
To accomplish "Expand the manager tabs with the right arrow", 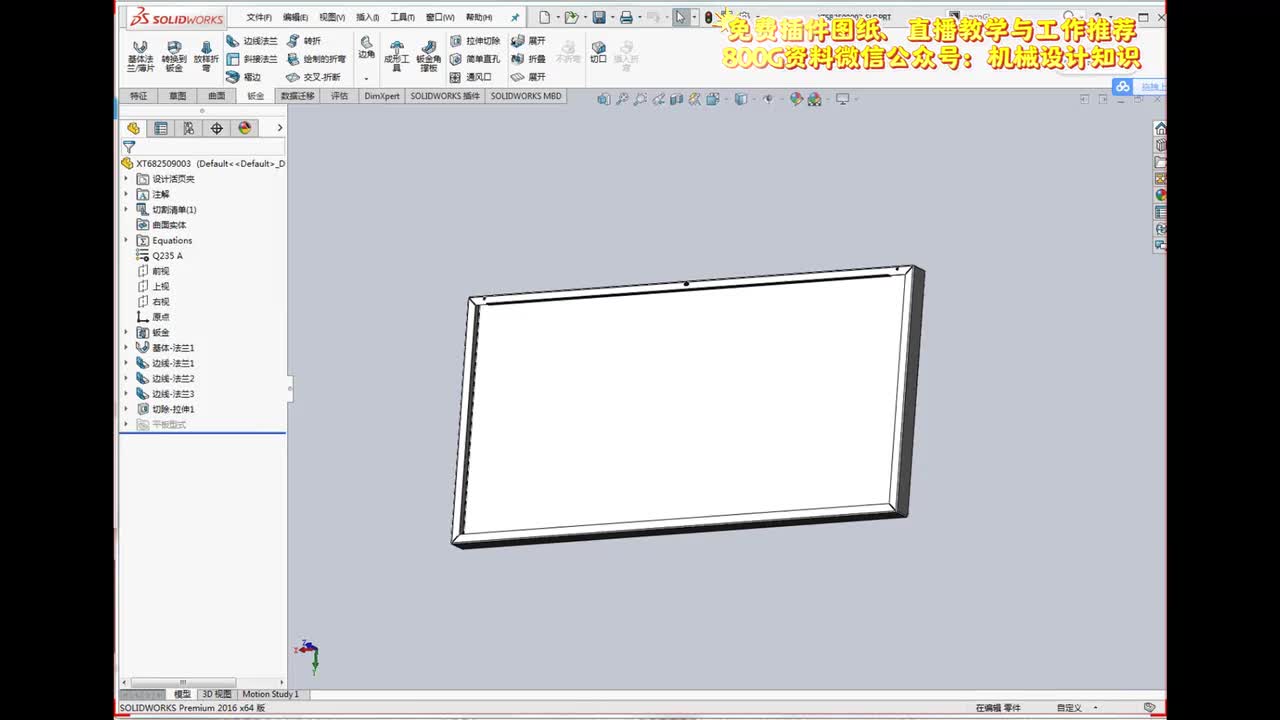I will (280, 128).
